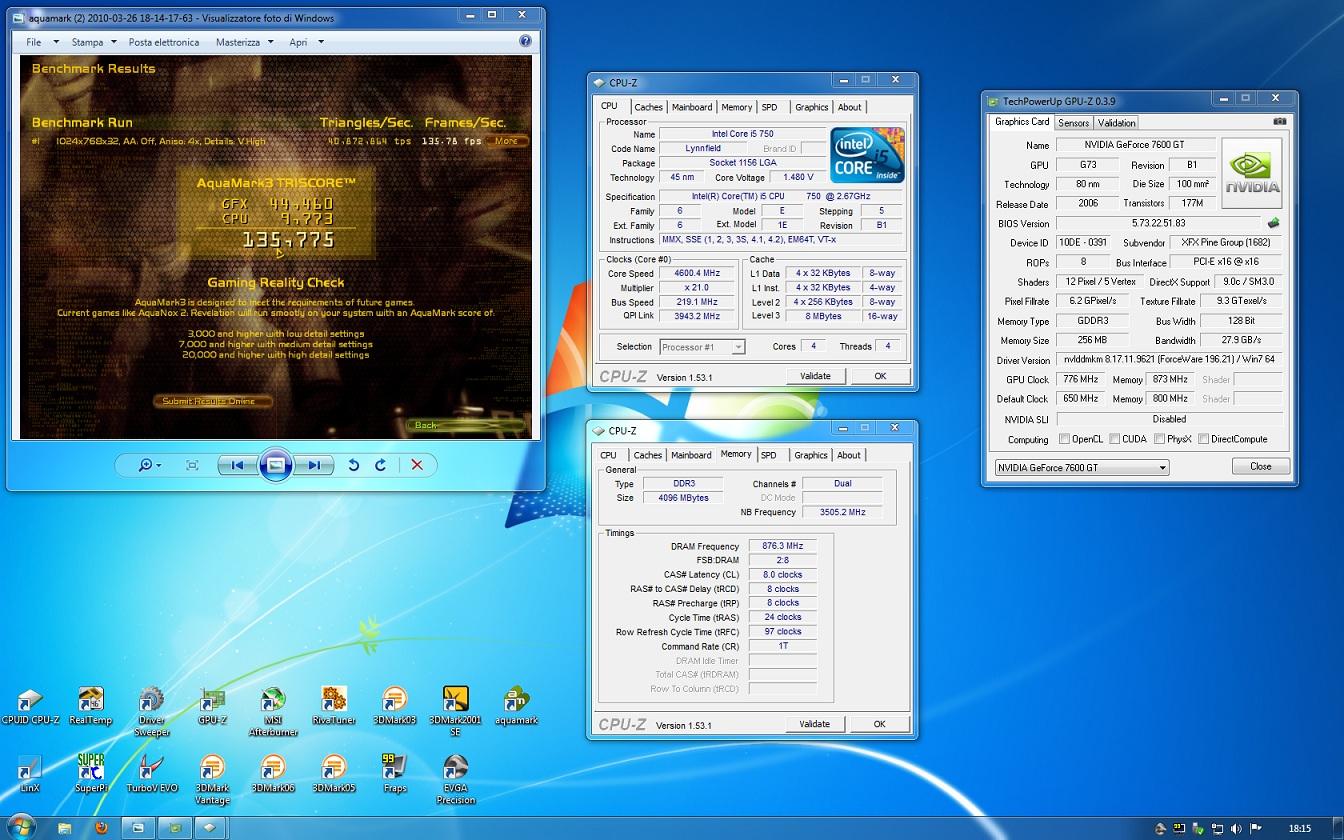Click Validate in the upper CPU-Z window

(x=815, y=376)
